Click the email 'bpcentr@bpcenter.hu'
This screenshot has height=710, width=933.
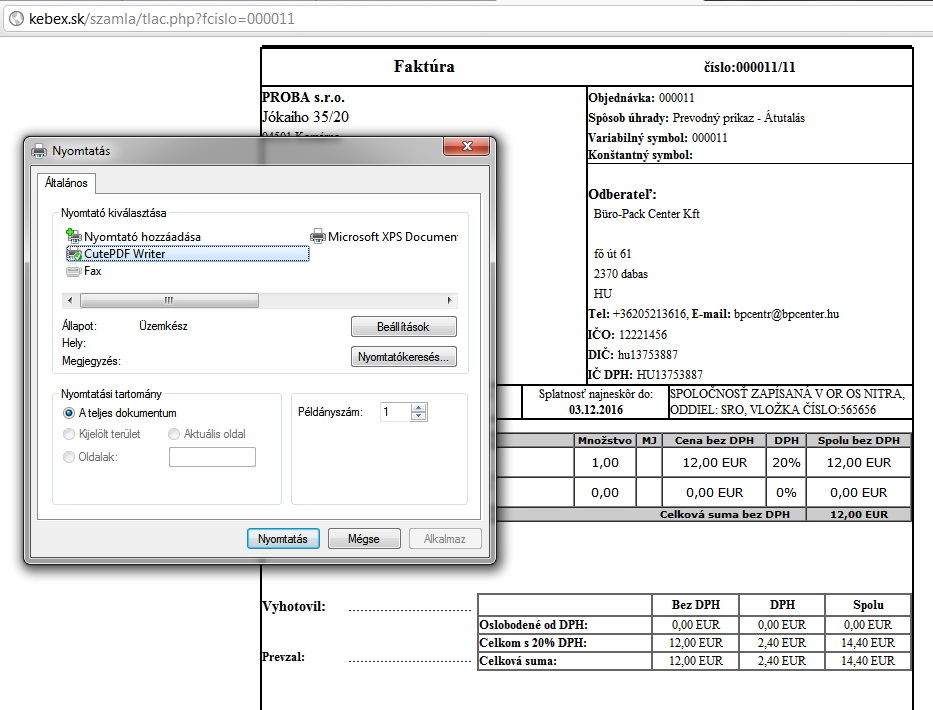point(786,314)
